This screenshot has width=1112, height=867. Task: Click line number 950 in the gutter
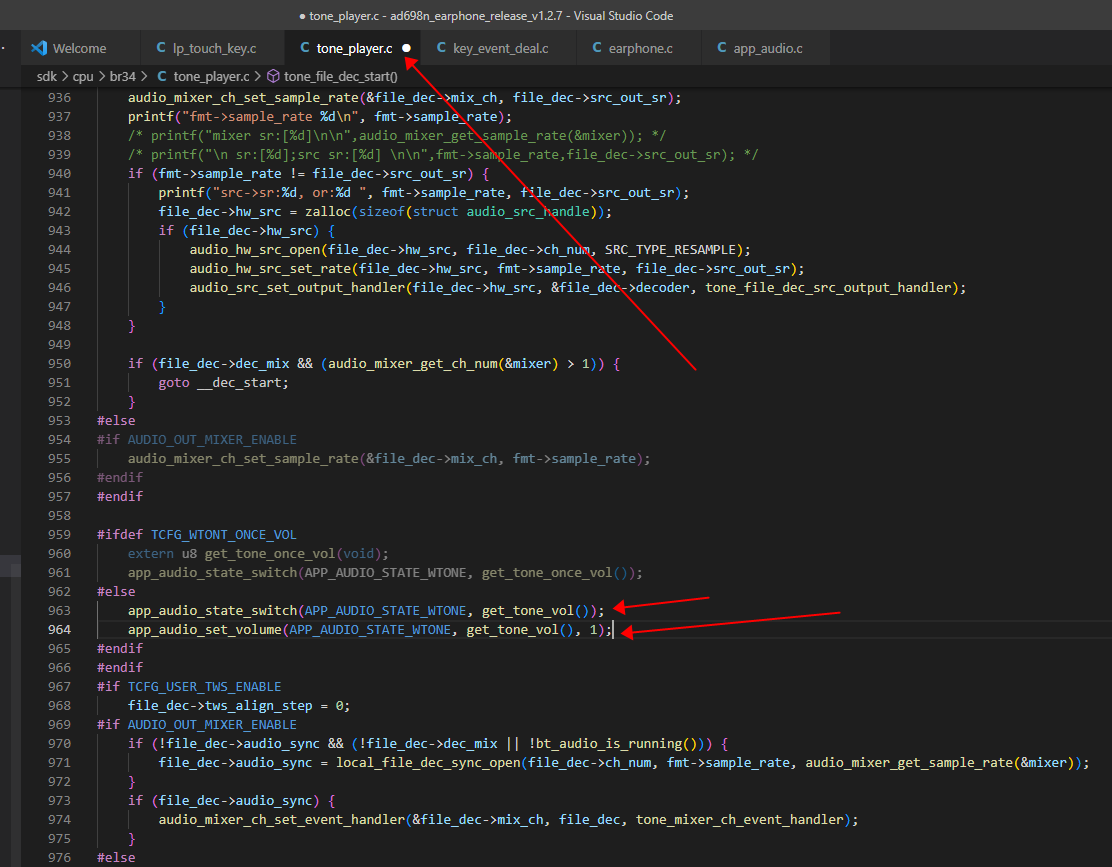click(x=60, y=363)
